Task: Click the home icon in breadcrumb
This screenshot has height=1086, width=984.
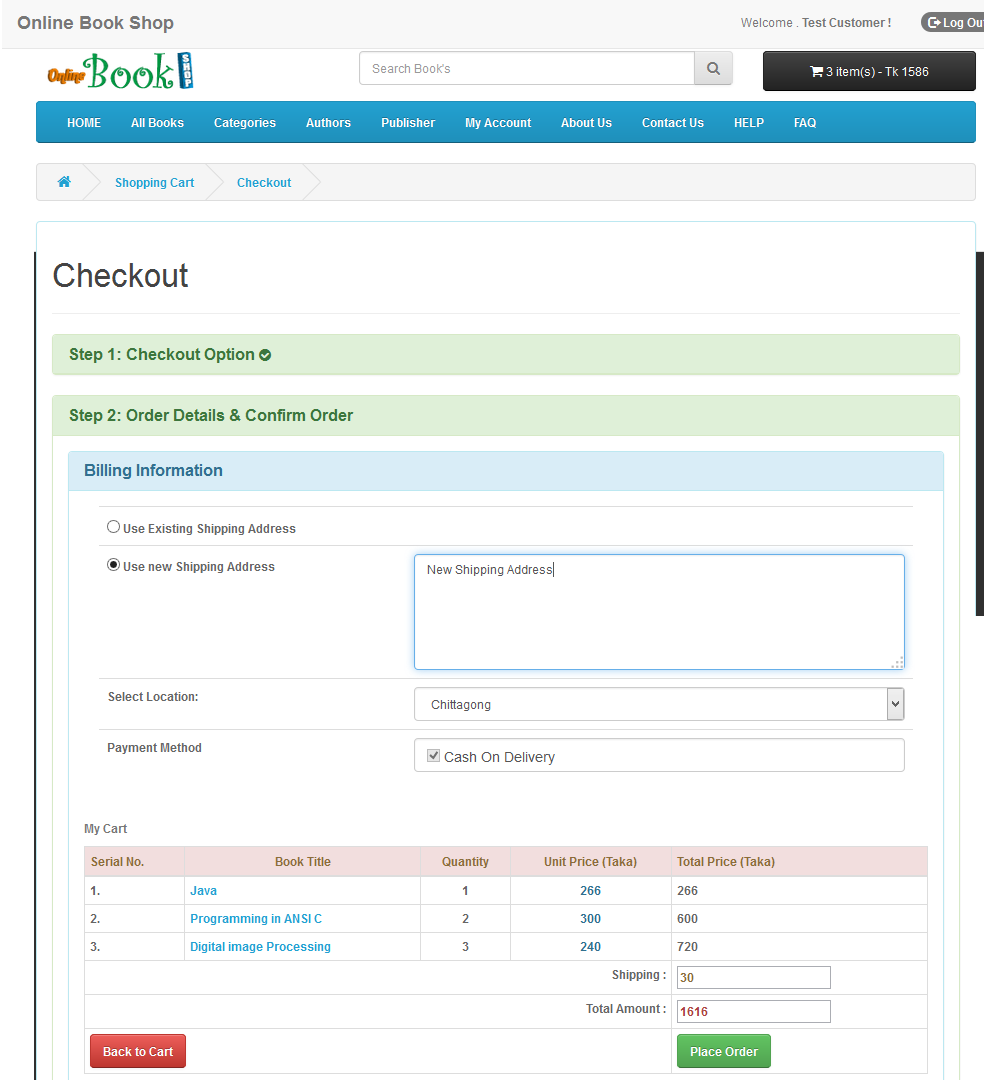Action: tap(64, 182)
